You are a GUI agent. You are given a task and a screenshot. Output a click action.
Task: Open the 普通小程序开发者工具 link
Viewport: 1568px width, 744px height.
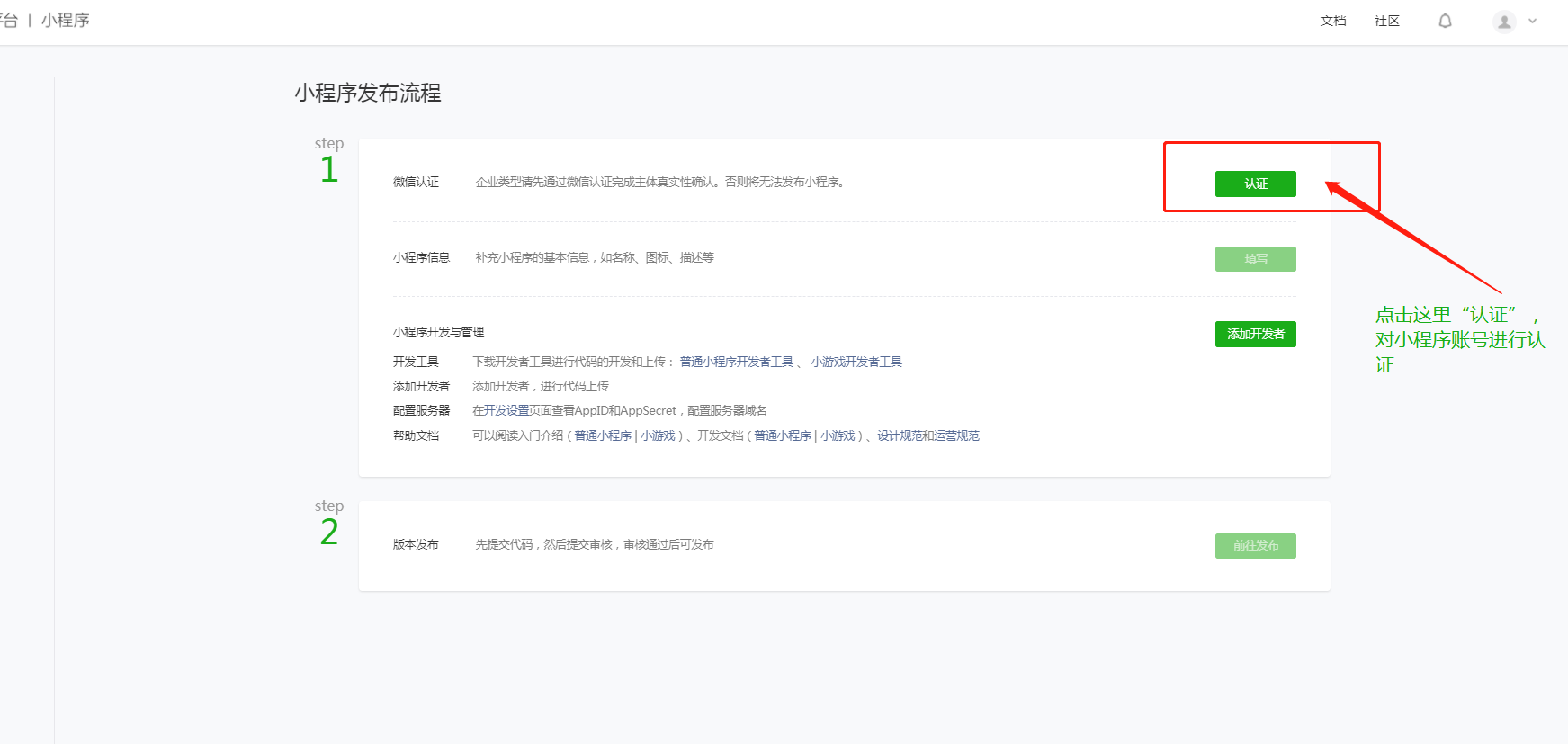pos(736,362)
